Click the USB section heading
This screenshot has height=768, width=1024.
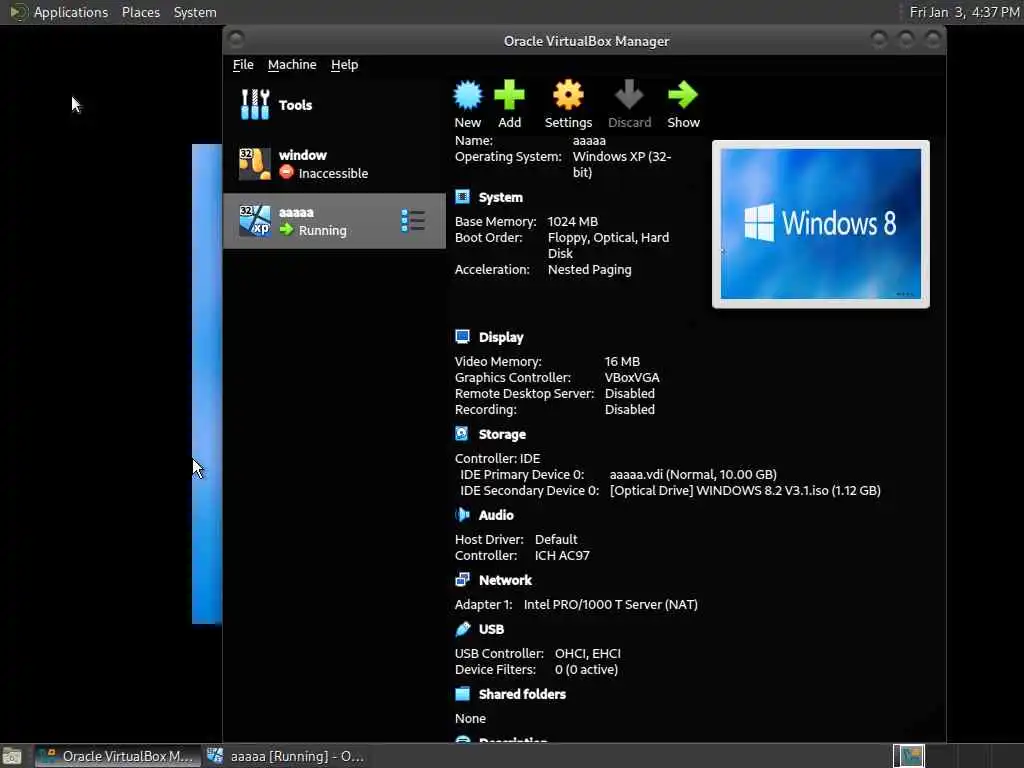click(x=491, y=629)
